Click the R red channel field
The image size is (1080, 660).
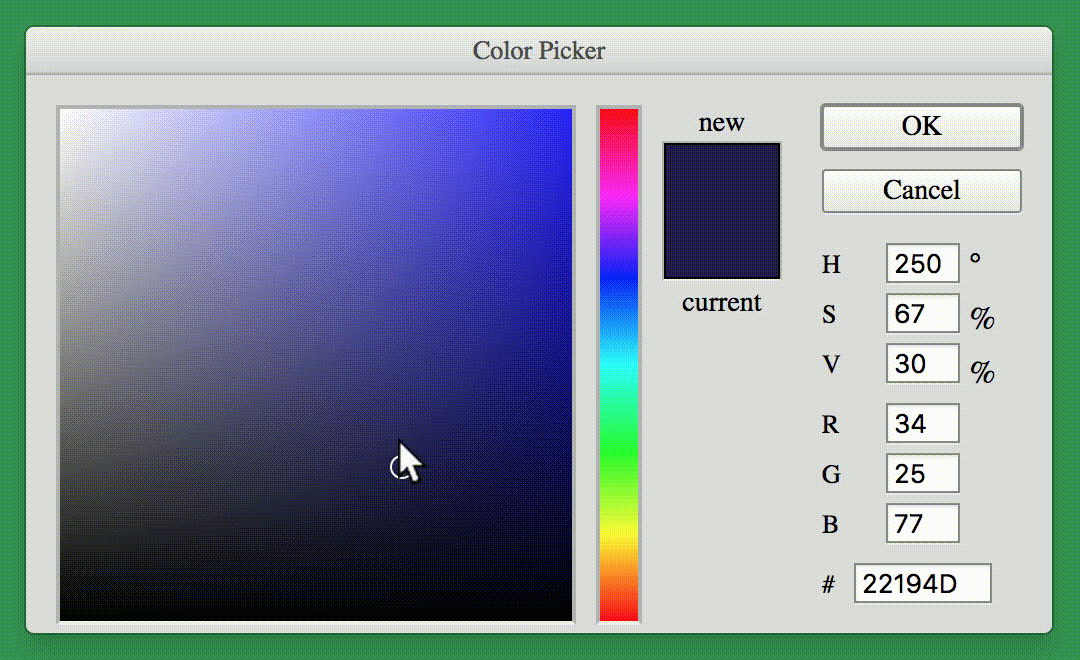(x=922, y=423)
